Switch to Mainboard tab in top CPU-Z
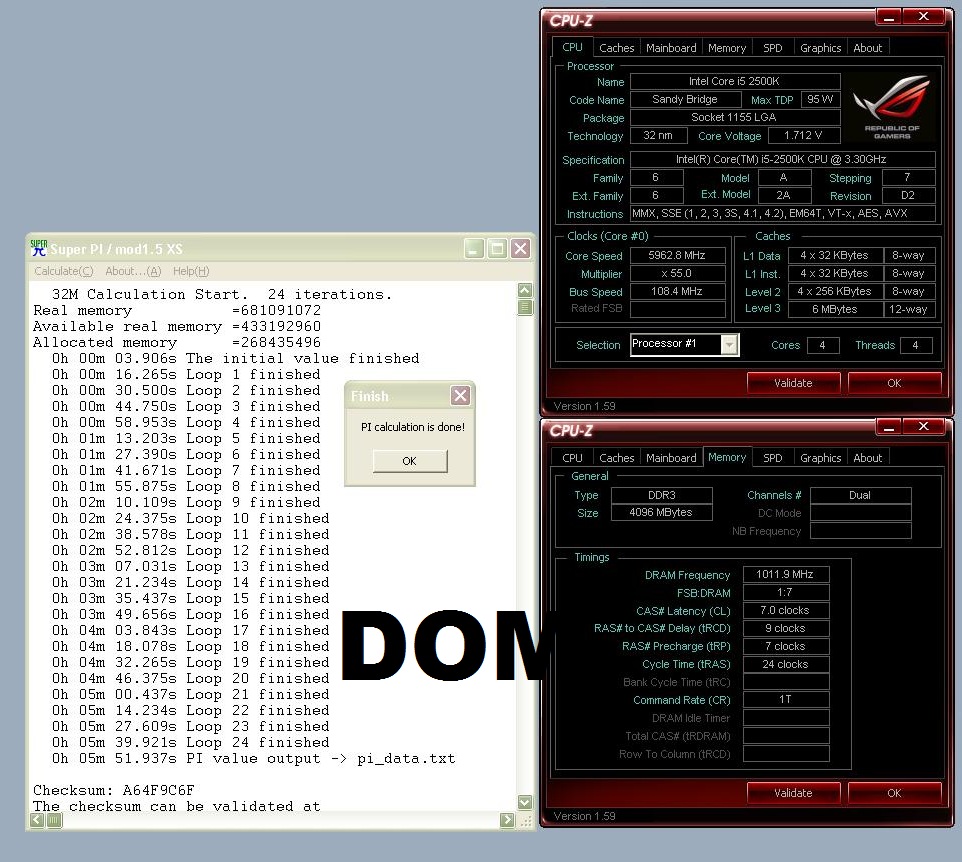 pyautogui.click(x=671, y=48)
